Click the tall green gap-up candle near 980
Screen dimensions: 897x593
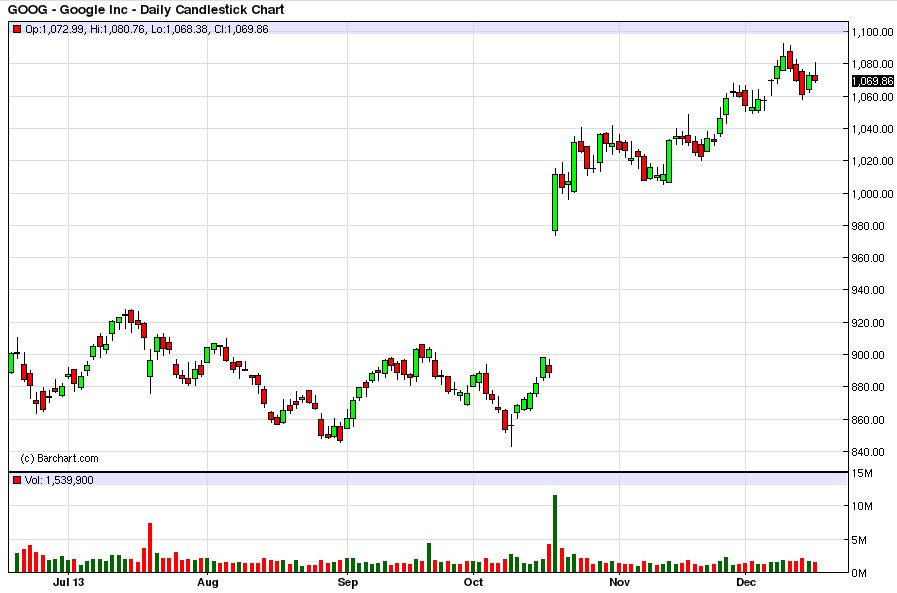pyautogui.click(x=555, y=202)
